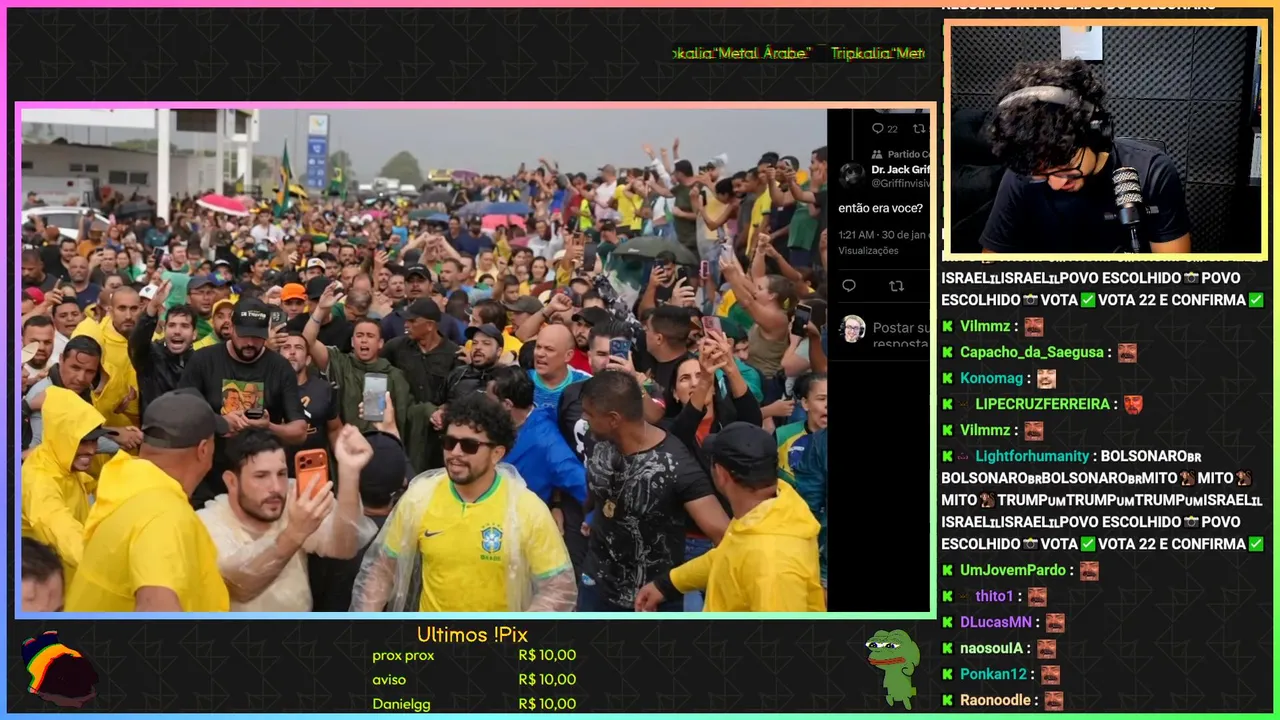
Task: Click the emote in naosoulA's message
Action: [x=1046, y=648]
